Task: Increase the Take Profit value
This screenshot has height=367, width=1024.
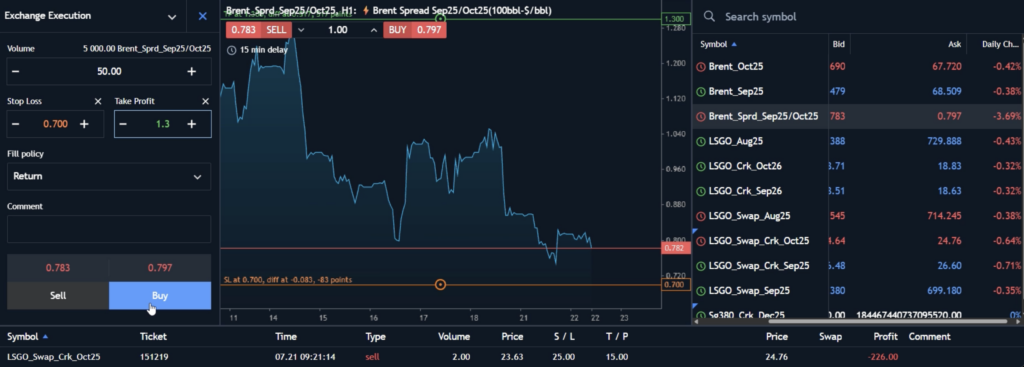Action: 191,124
